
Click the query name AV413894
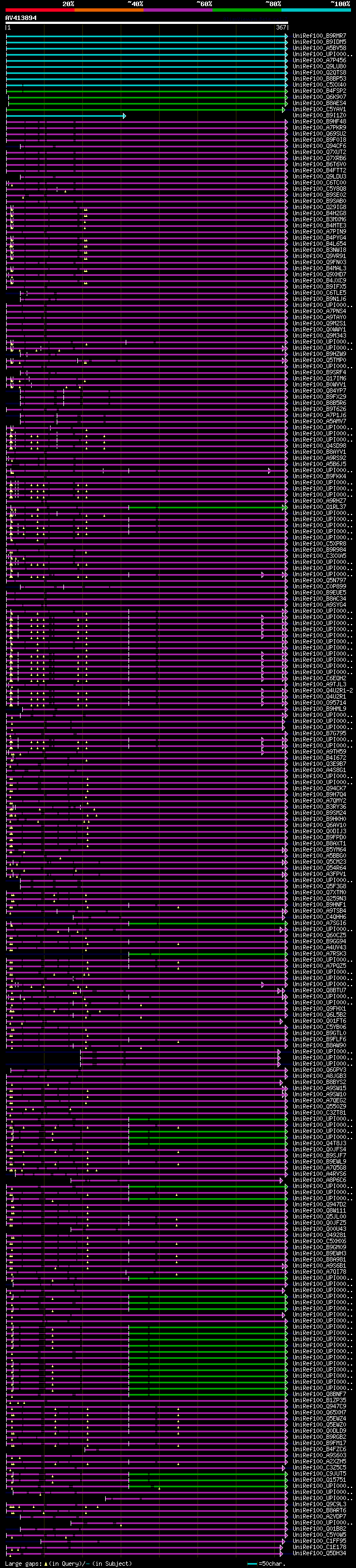tap(21, 18)
